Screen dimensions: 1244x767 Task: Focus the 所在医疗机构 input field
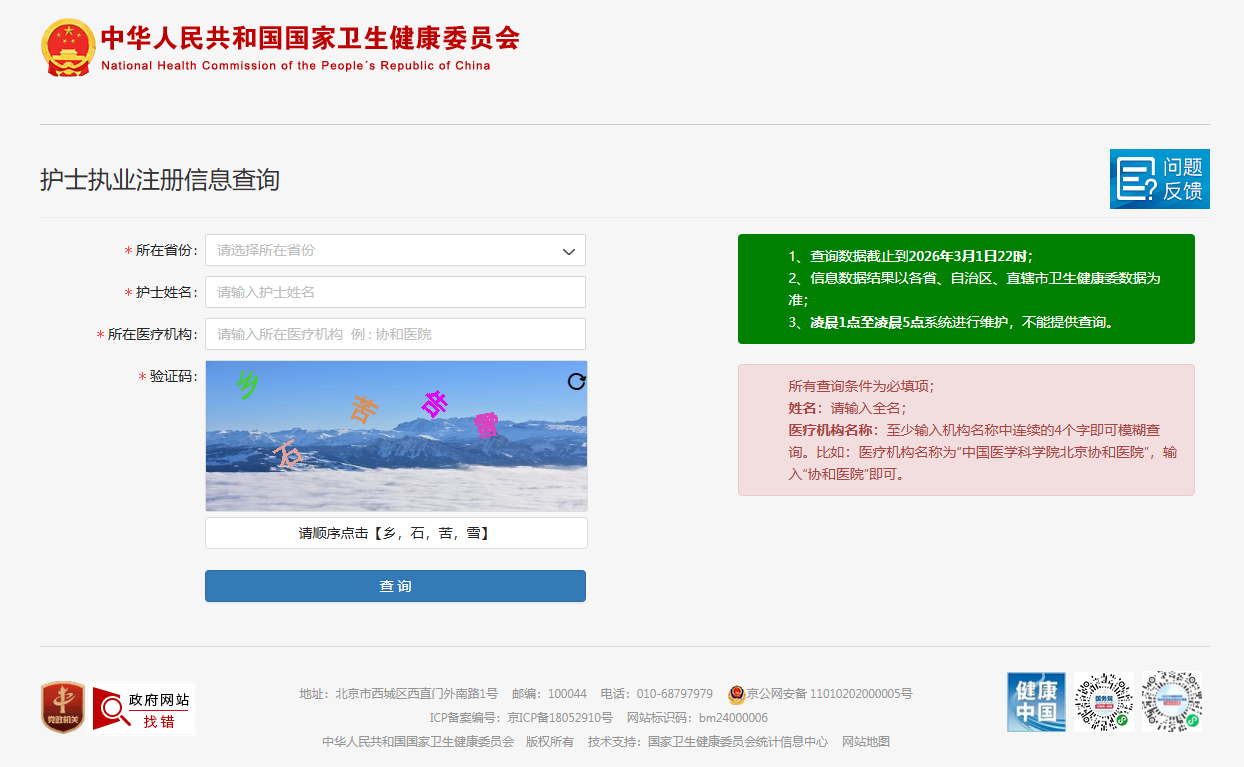coord(394,334)
